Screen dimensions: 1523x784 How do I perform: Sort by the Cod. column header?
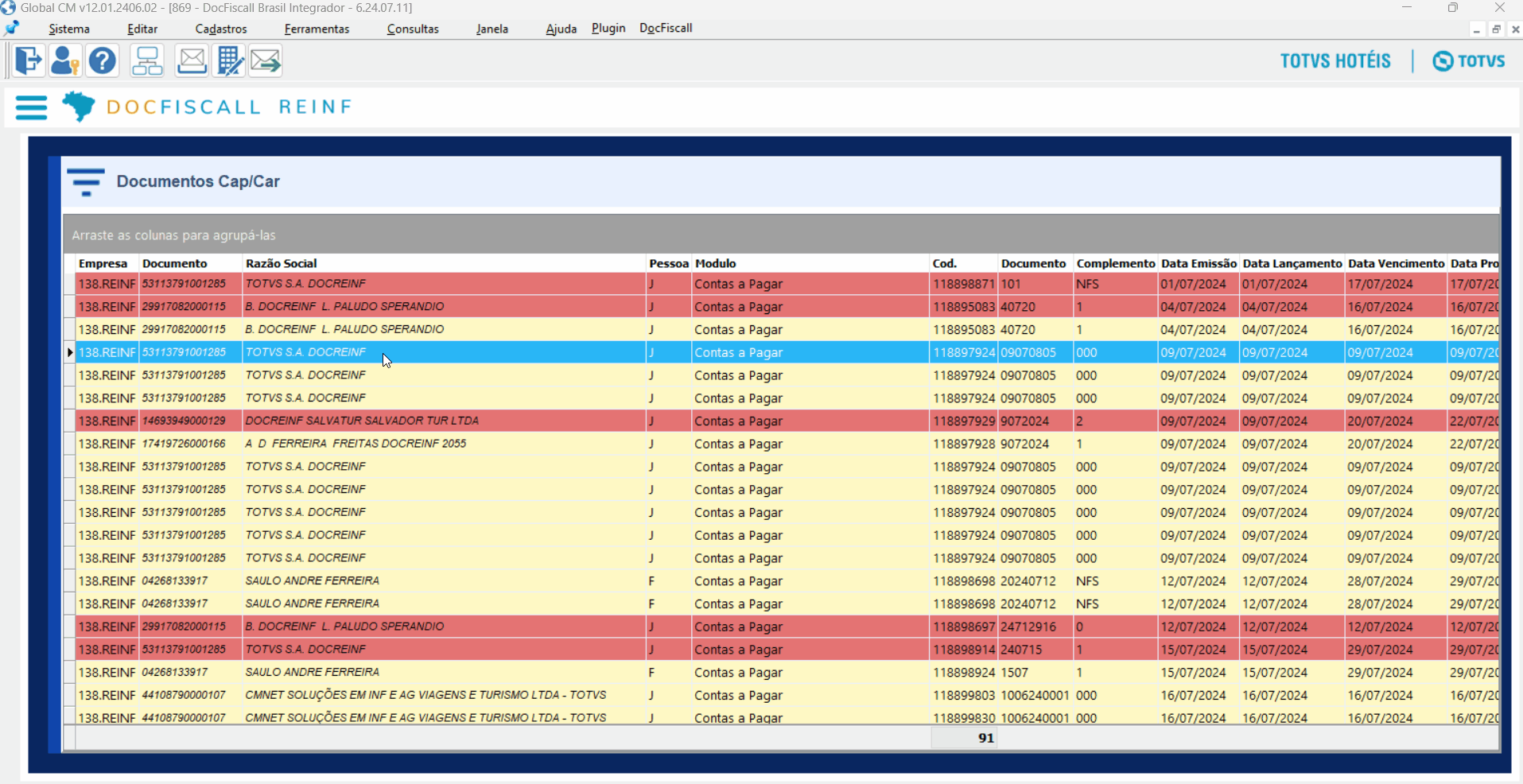point(964,263)
